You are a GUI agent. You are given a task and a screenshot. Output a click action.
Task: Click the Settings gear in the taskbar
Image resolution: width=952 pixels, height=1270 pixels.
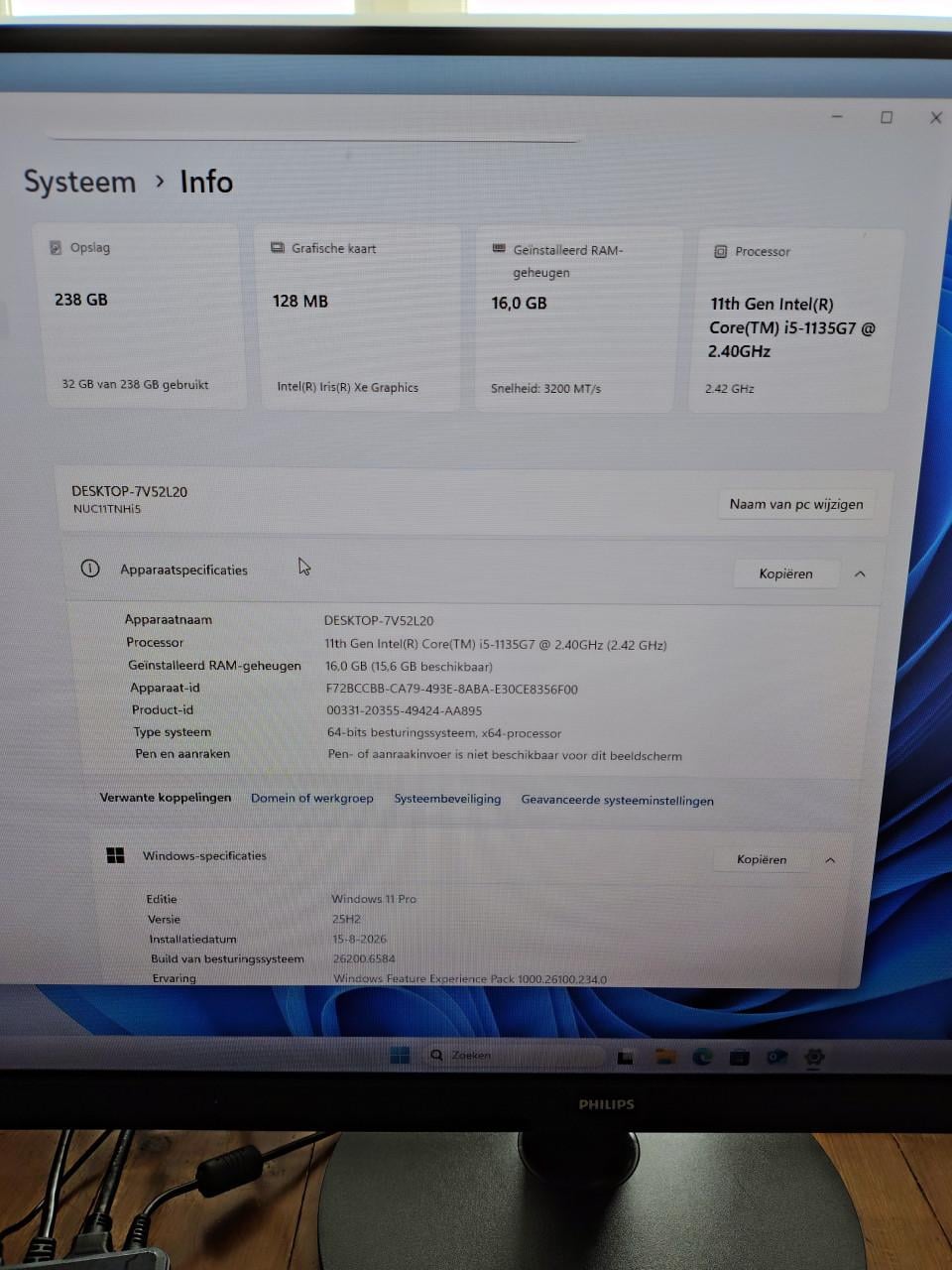pyautogui.click(x=814, y=1058)
